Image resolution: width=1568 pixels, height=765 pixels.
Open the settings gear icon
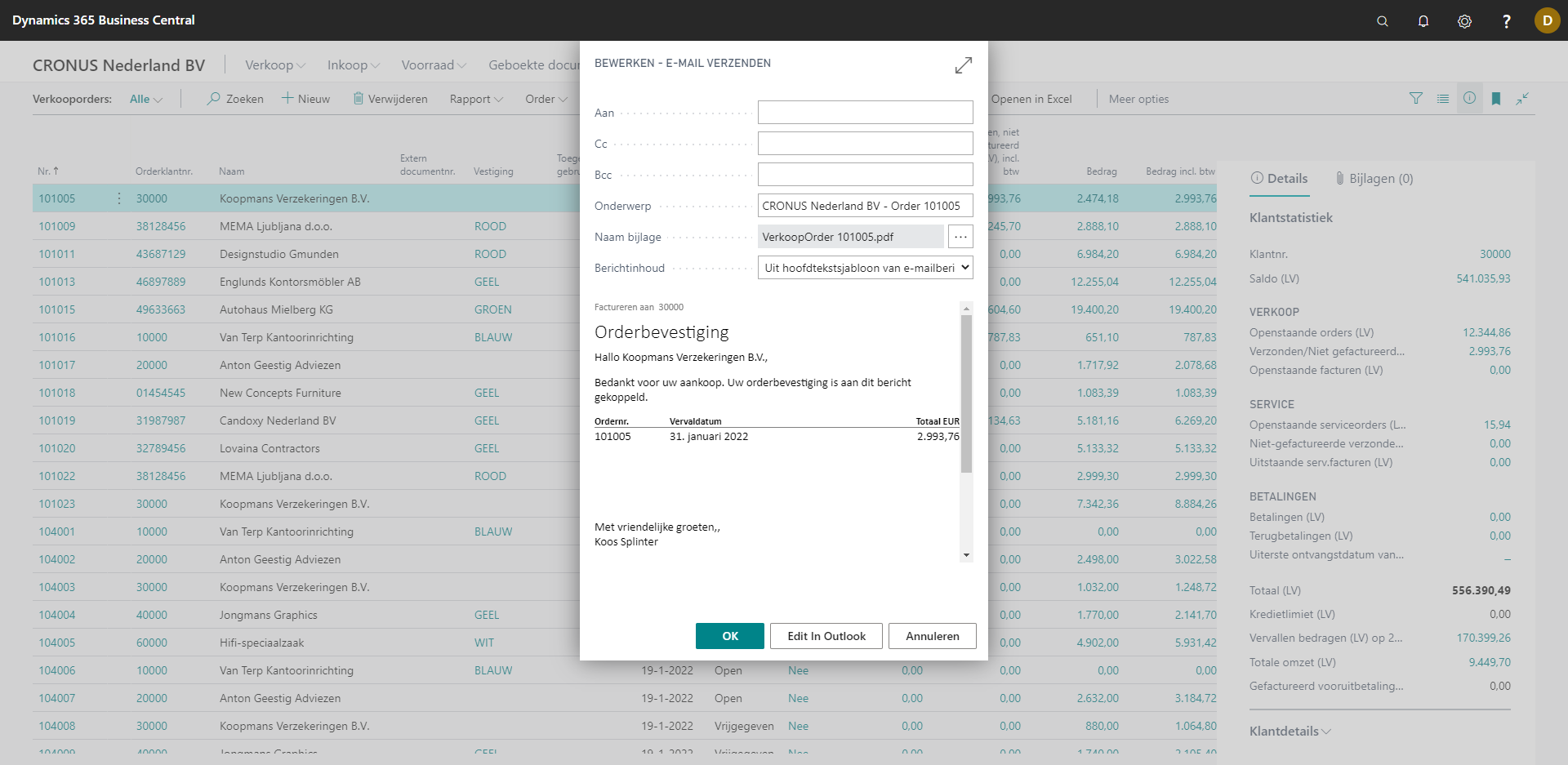1464,21
